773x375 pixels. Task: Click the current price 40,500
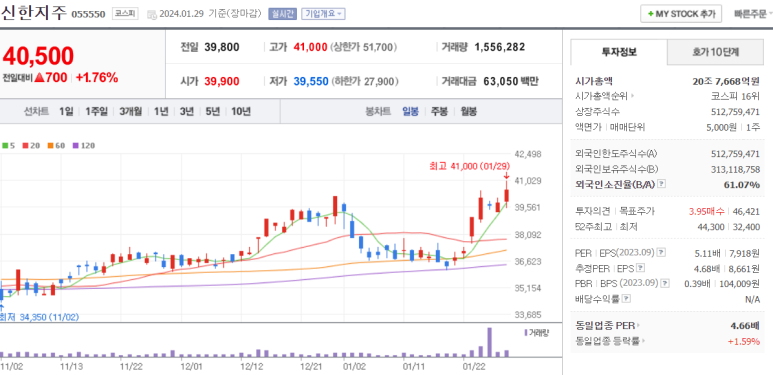tap(38, 56)
